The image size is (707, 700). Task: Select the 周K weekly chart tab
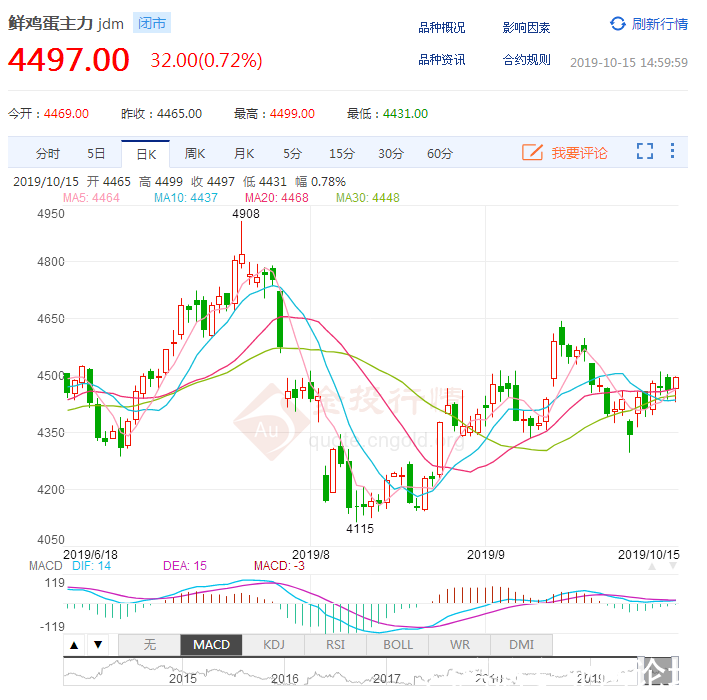[x=194, y=154]
